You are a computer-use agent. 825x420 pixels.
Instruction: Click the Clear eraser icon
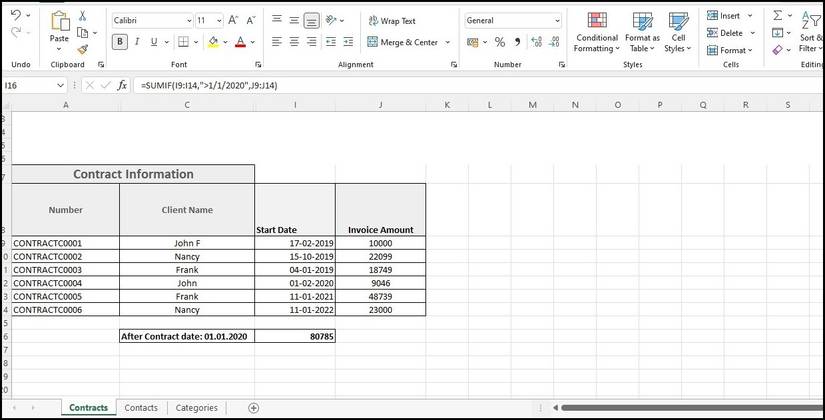pyautogui.click(x=778, y=50)
